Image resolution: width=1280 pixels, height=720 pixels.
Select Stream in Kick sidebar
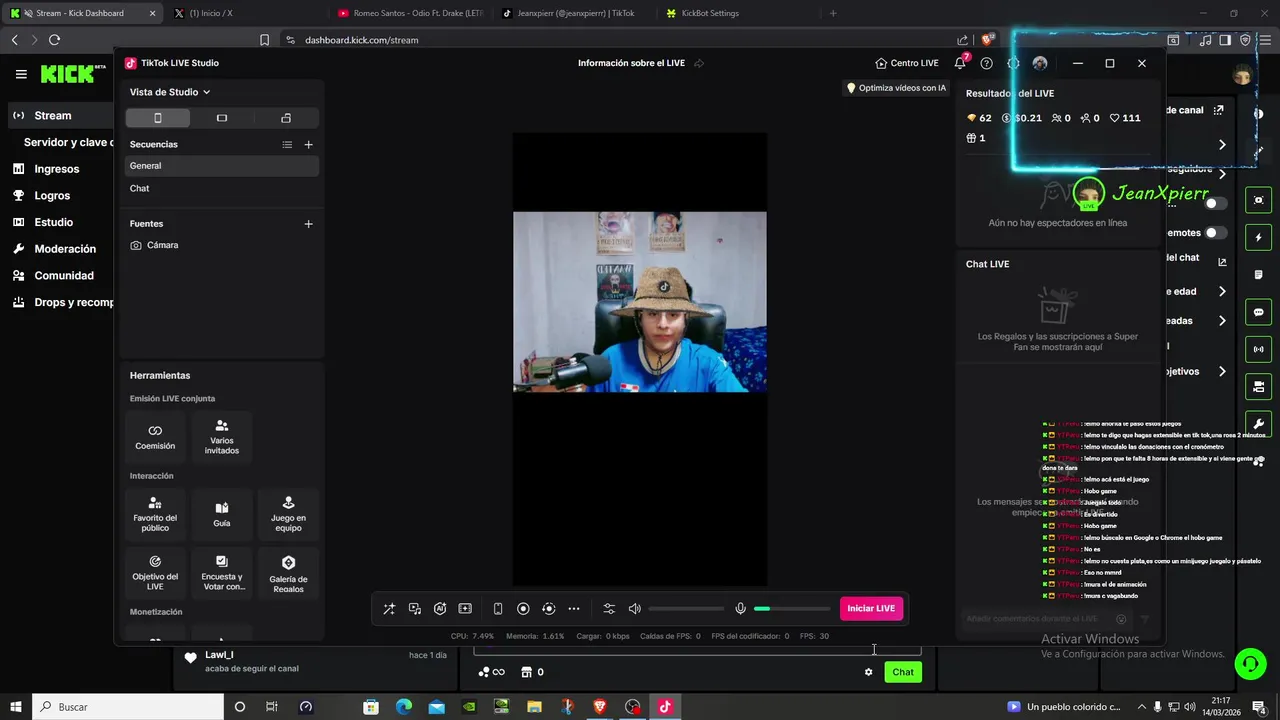coord(60,116)
